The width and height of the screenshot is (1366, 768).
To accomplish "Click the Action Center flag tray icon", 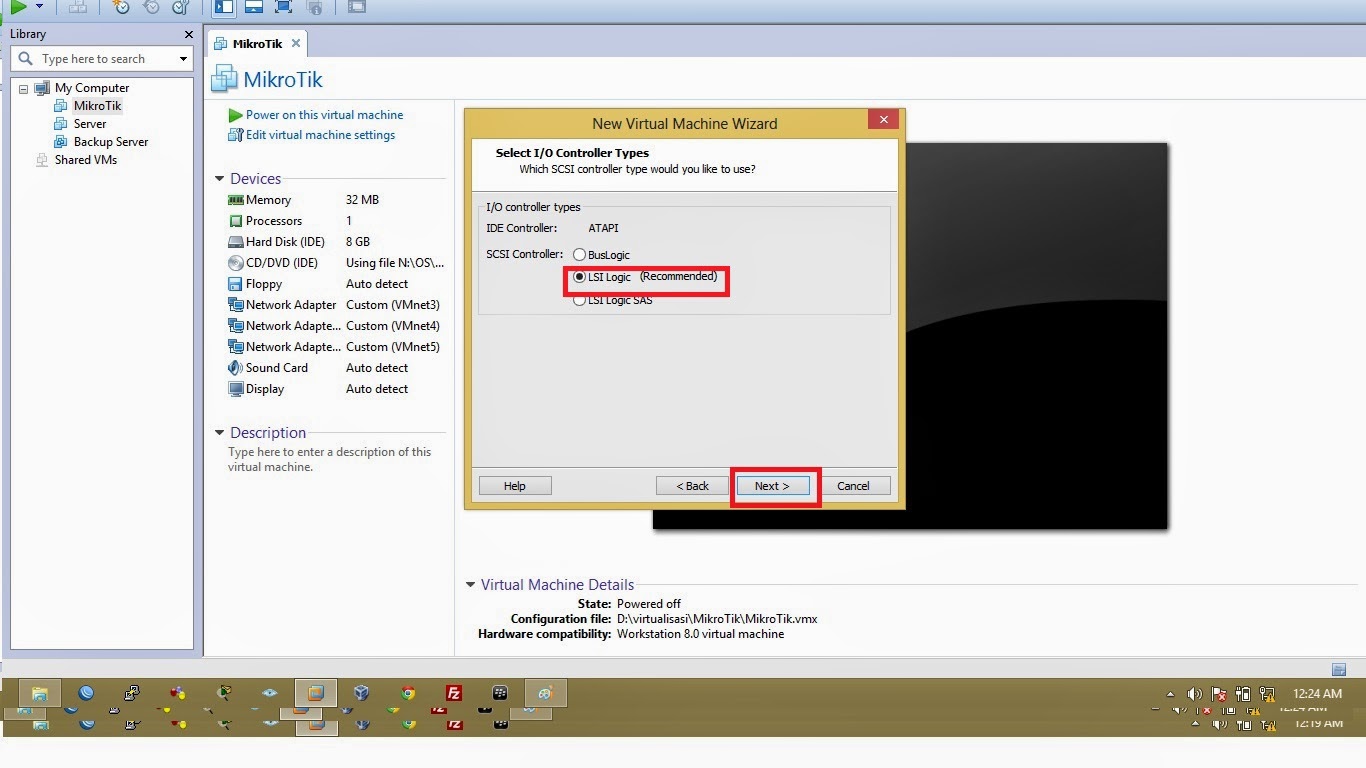I will tap(1219, 694).
